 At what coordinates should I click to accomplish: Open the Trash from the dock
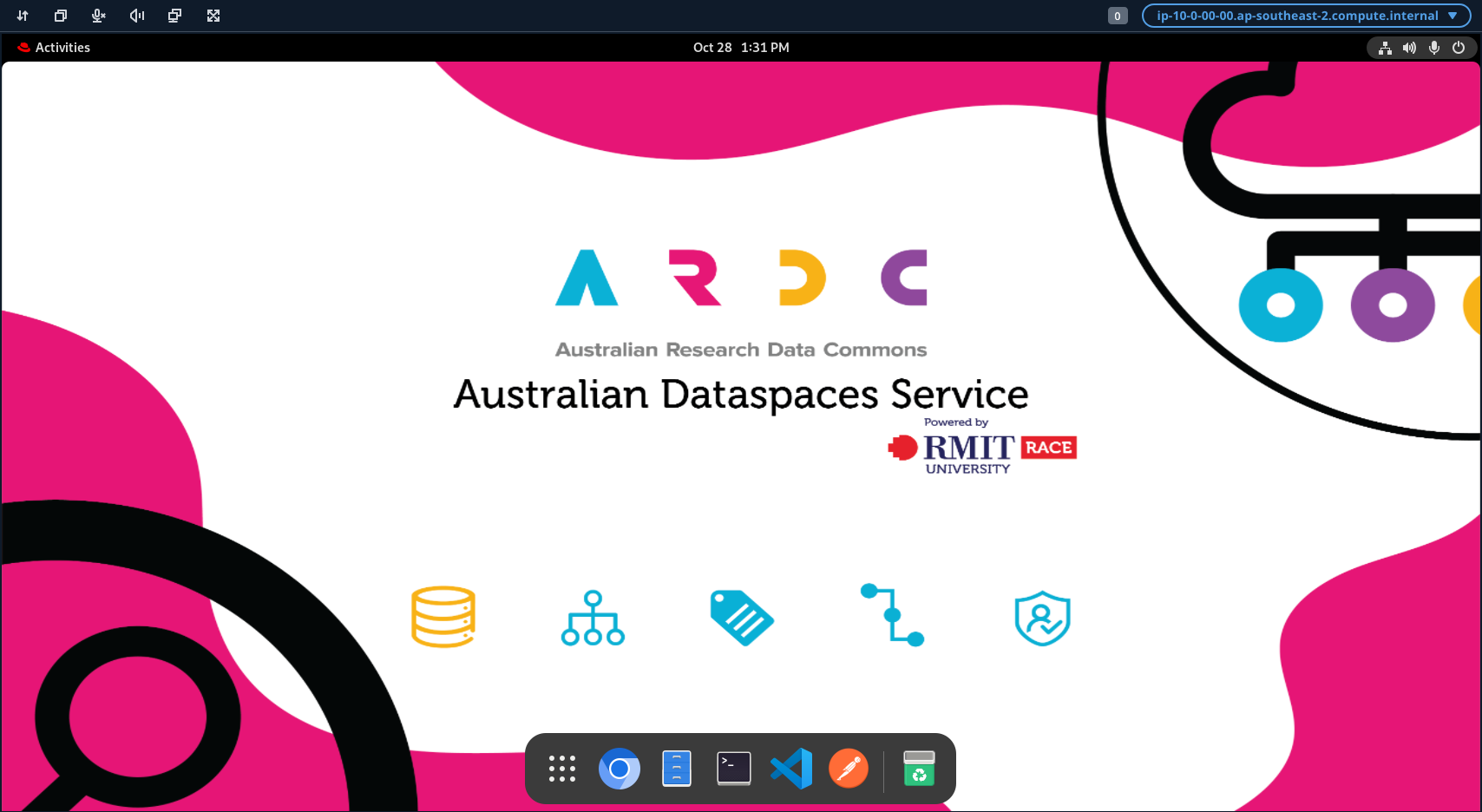point(919,769)
